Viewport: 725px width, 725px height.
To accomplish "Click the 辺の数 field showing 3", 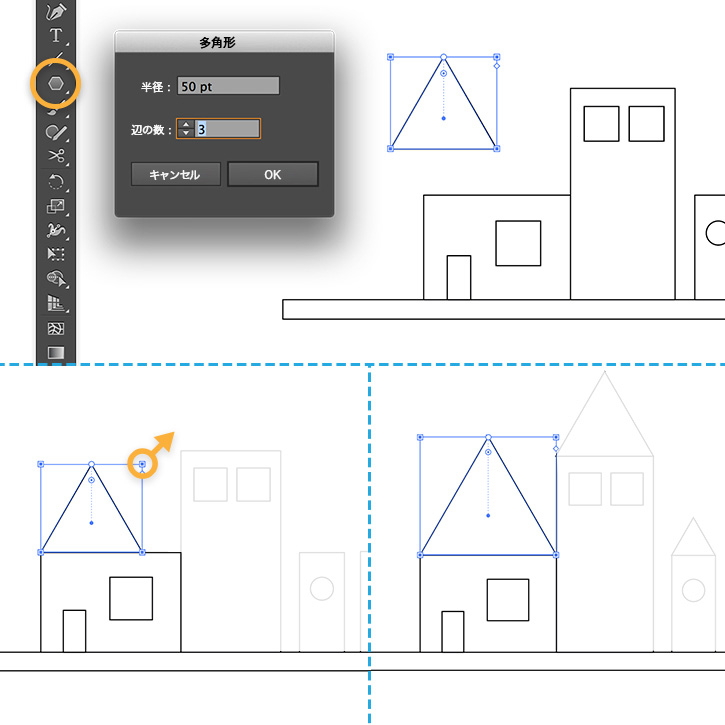I will pos(227,129).
